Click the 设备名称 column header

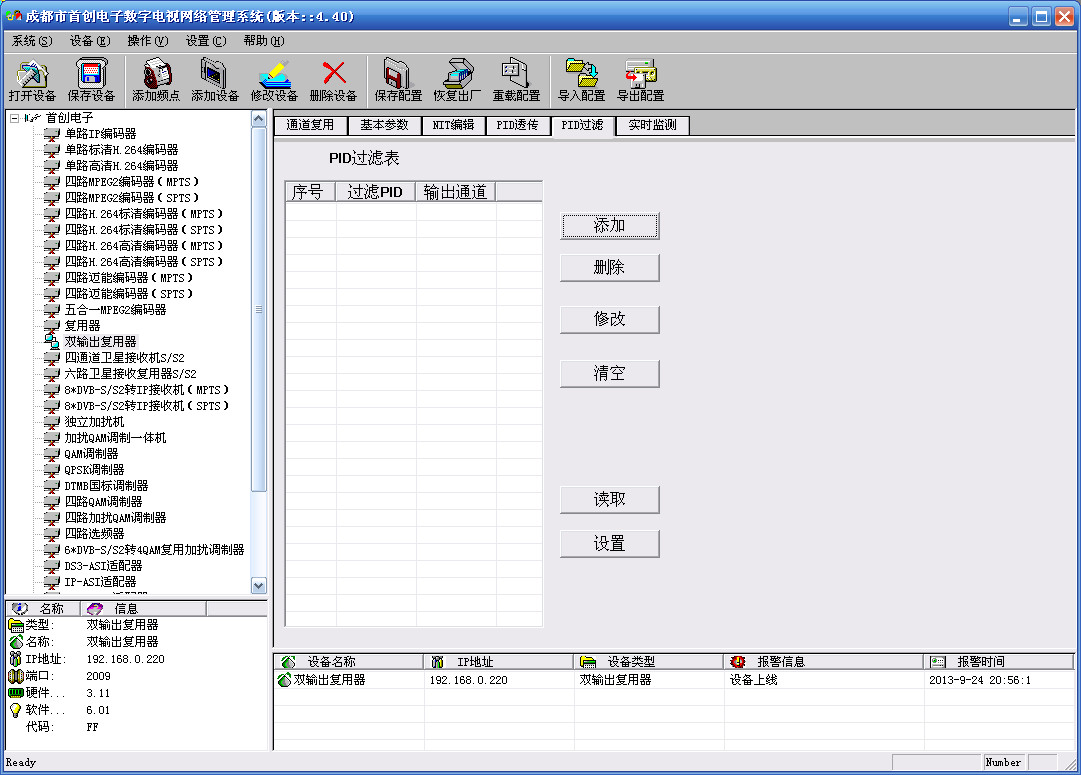pyautogui.click(x=349, y=662)
